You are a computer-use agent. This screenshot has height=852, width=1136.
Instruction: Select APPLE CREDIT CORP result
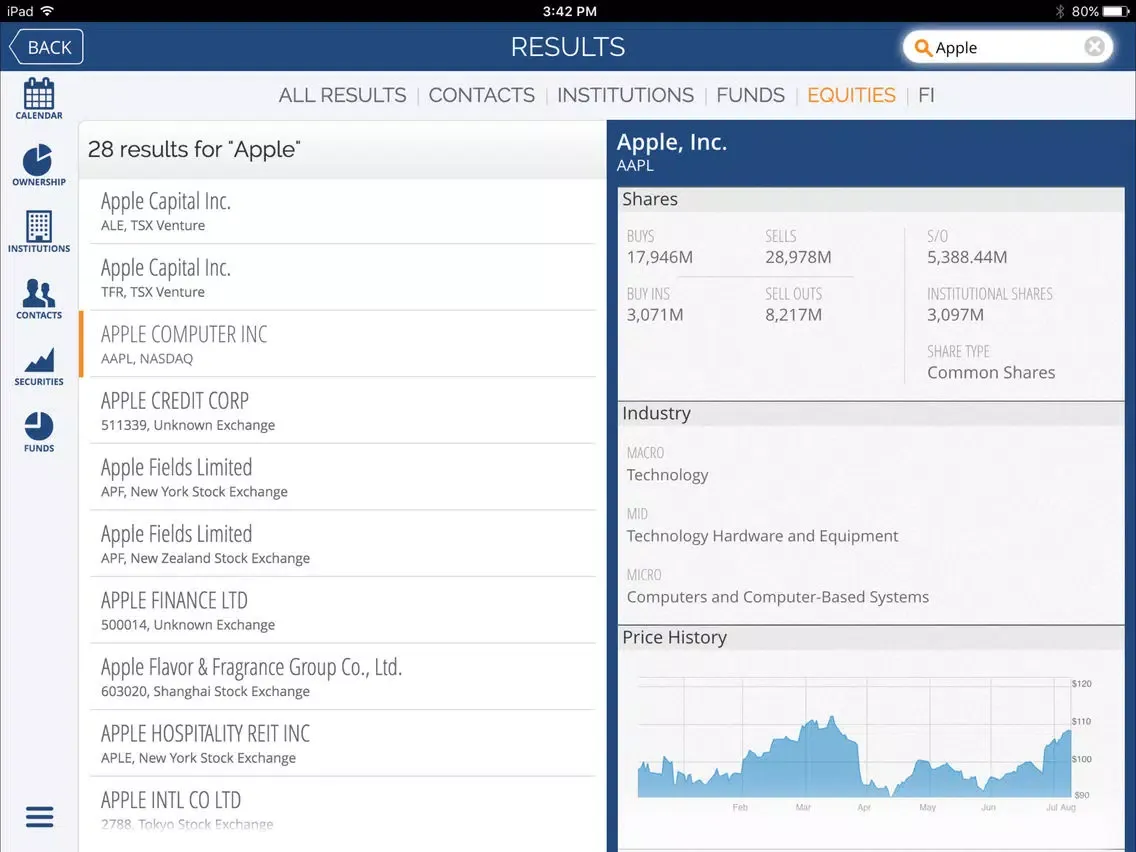pyautogui.click(x=343, y=410)
